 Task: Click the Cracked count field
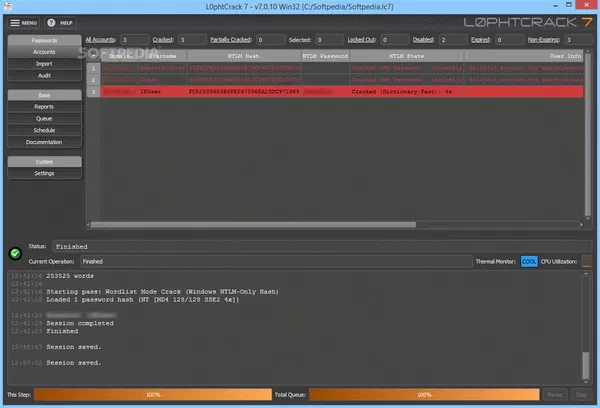192,40
